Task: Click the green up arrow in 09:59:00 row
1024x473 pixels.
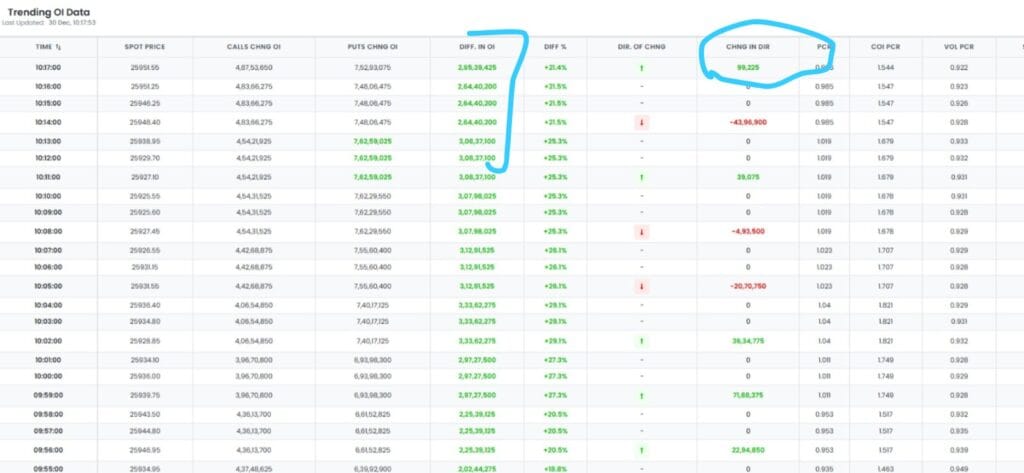Action: coord(641,395)
